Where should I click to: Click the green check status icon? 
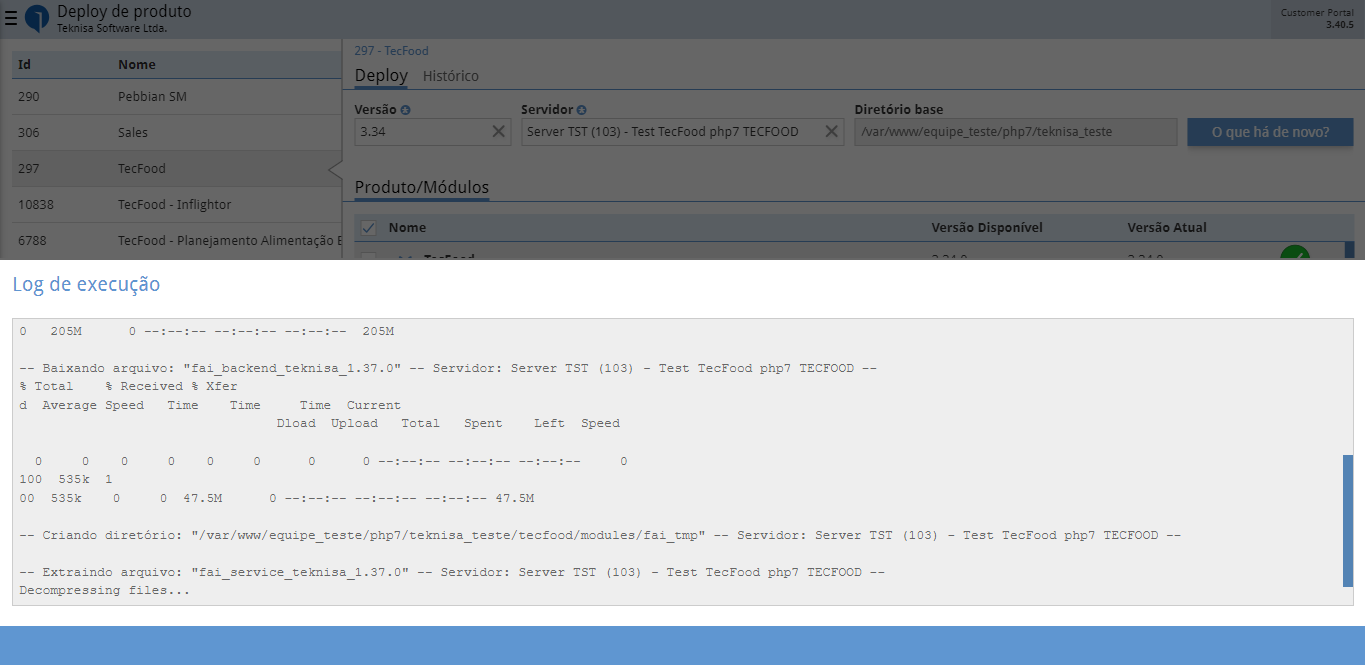click(1295, 253)
